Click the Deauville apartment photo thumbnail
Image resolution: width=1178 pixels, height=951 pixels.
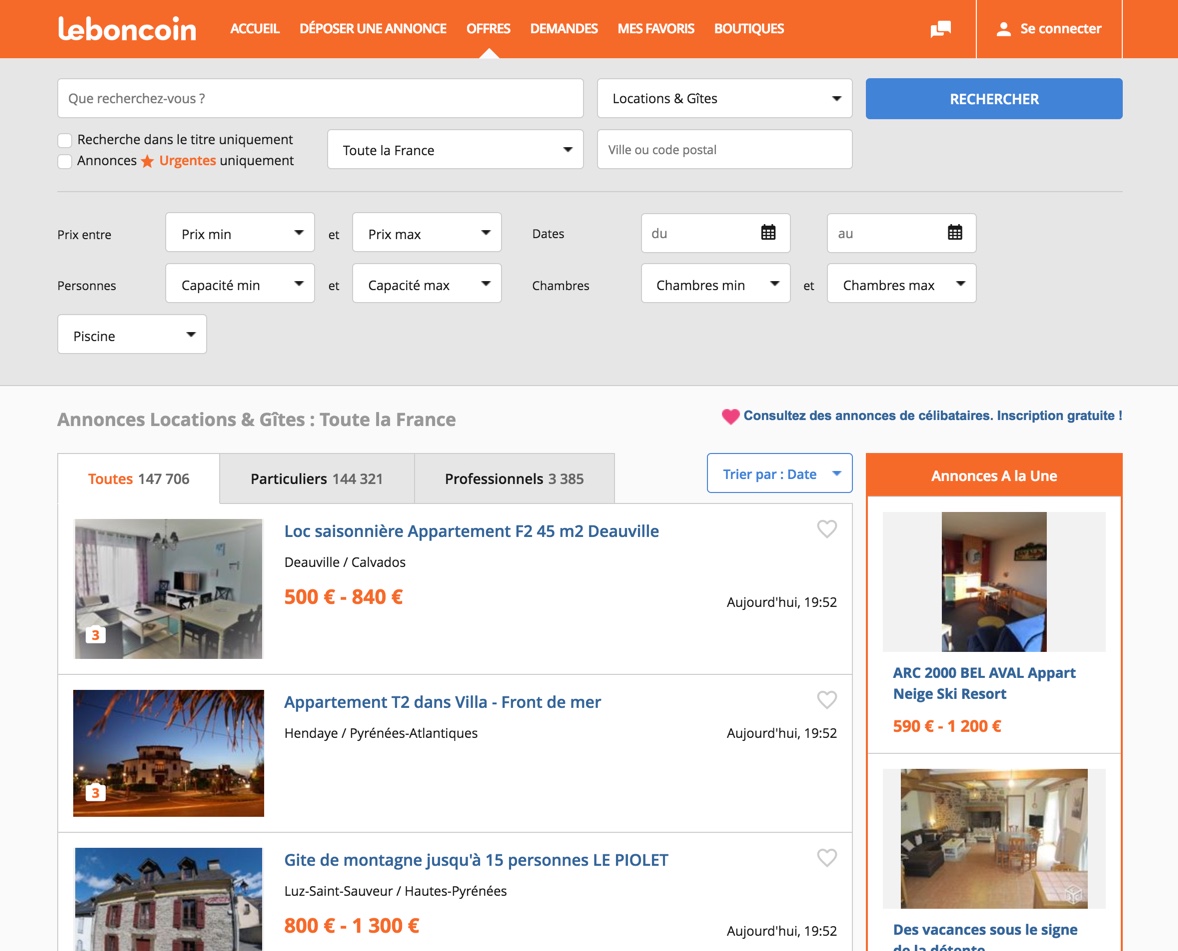[167, 588]
